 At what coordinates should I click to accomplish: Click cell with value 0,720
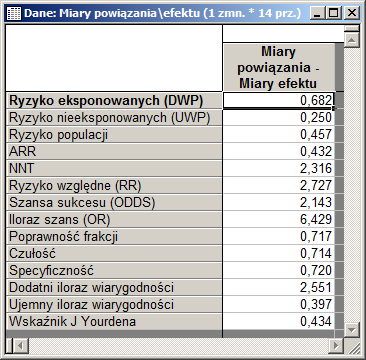pos(279,270)
